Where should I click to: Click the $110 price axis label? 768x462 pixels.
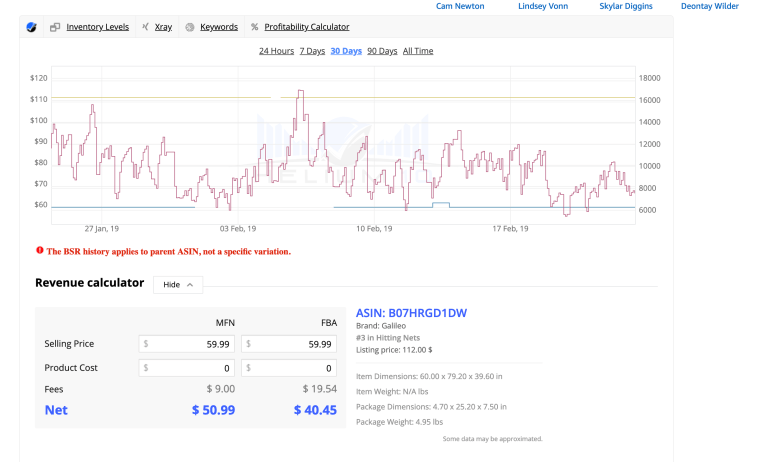tap(39, 99)
